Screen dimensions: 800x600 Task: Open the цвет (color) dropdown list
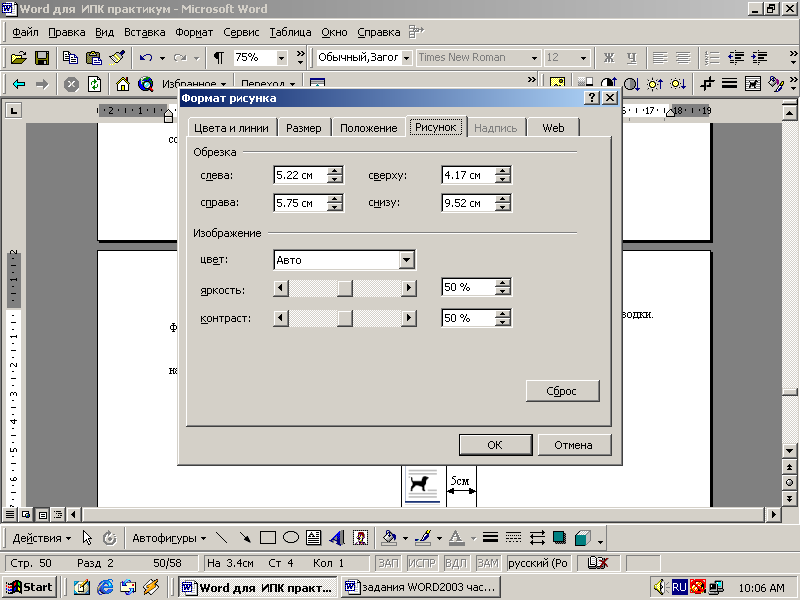[406, 260]
